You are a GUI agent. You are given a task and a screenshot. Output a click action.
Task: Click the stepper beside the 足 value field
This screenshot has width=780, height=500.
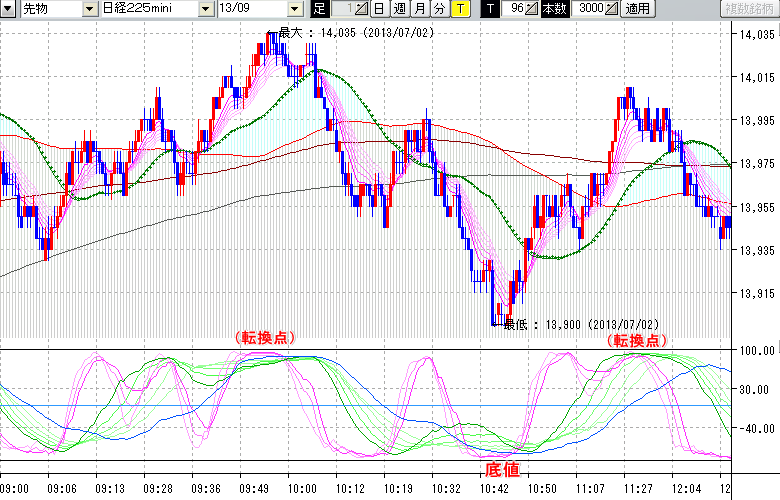pyautogui.click(x=361, y=9)
